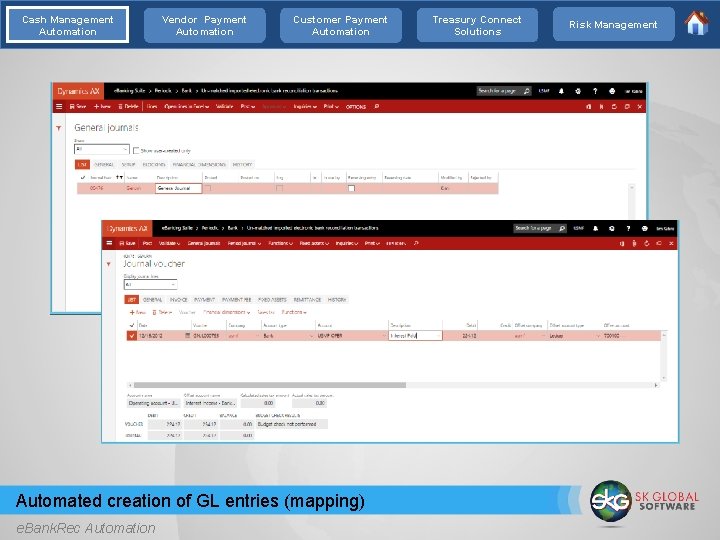
Task: Toggle Log checkbox in General journals row
Action: (280, 188)
